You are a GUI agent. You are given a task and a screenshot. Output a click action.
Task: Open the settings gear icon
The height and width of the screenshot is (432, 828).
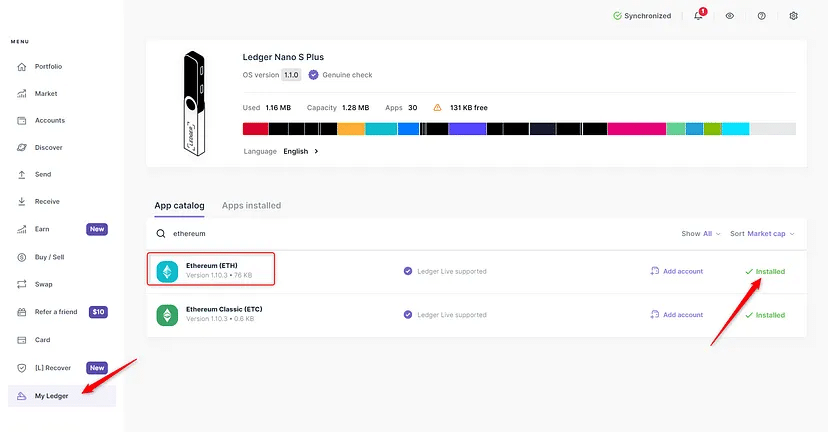coord(794,16)
